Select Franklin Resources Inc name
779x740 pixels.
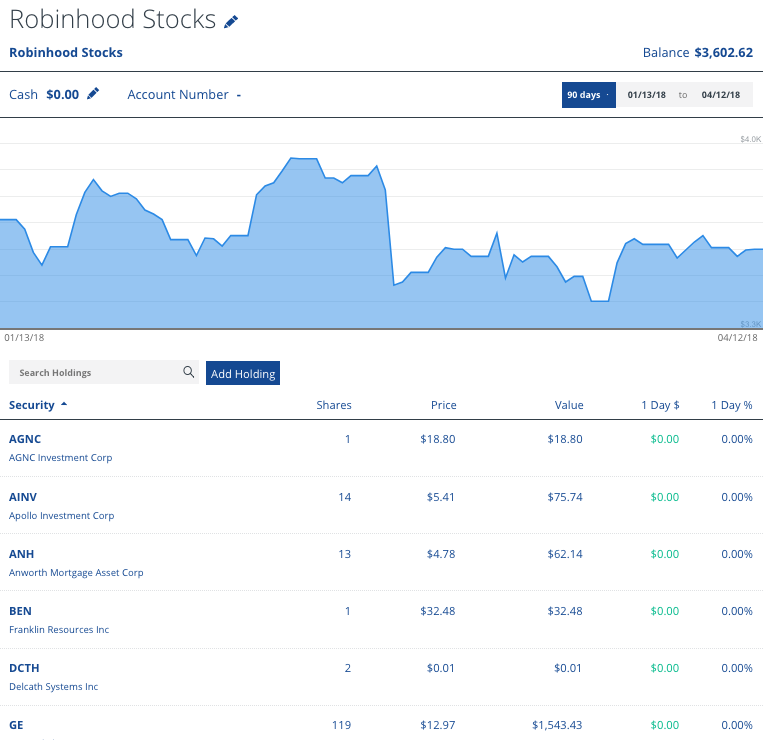point(59,630)
